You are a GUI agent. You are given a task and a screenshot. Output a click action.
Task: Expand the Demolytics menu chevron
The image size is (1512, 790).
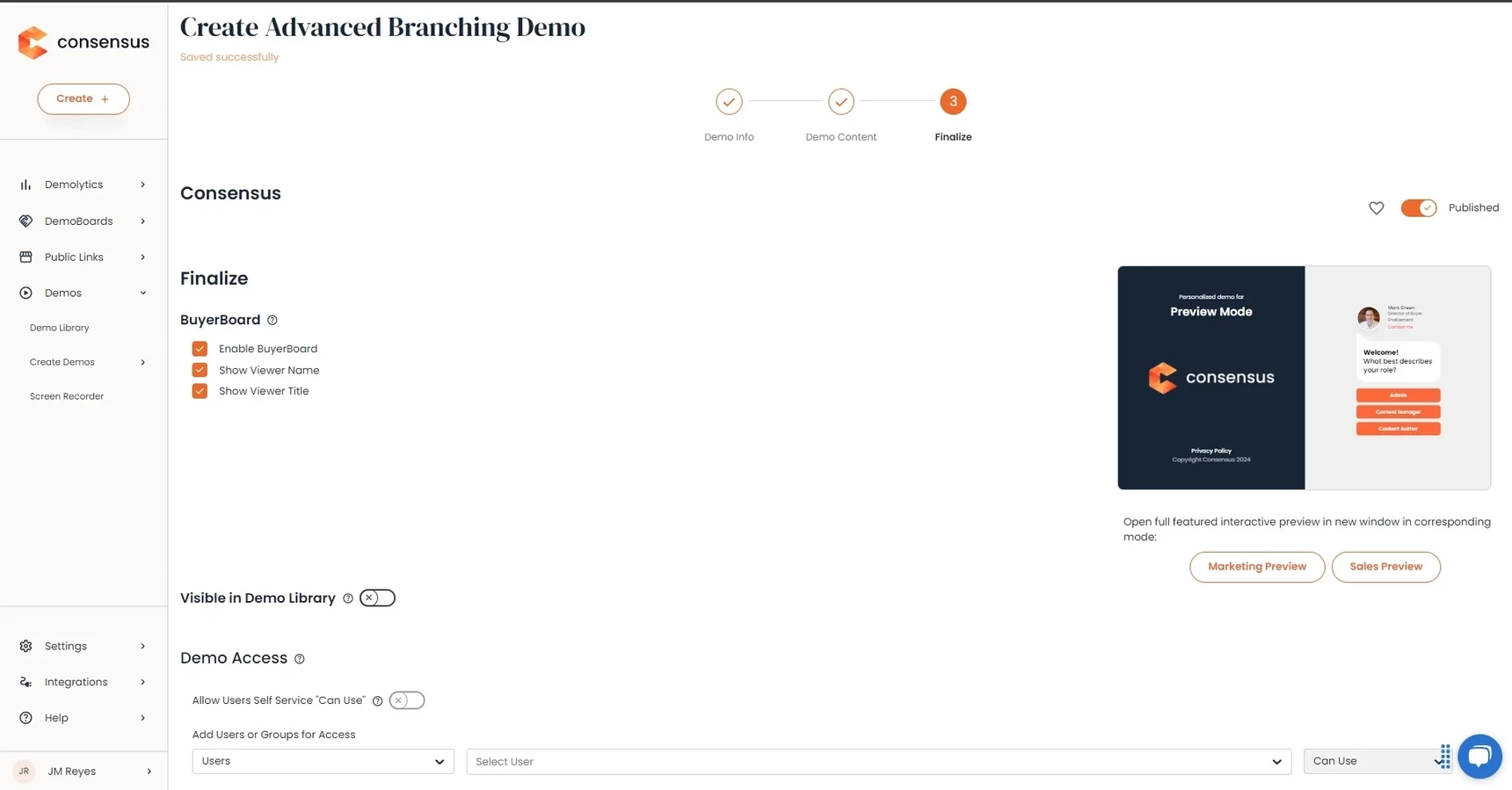tap(142, 185)
